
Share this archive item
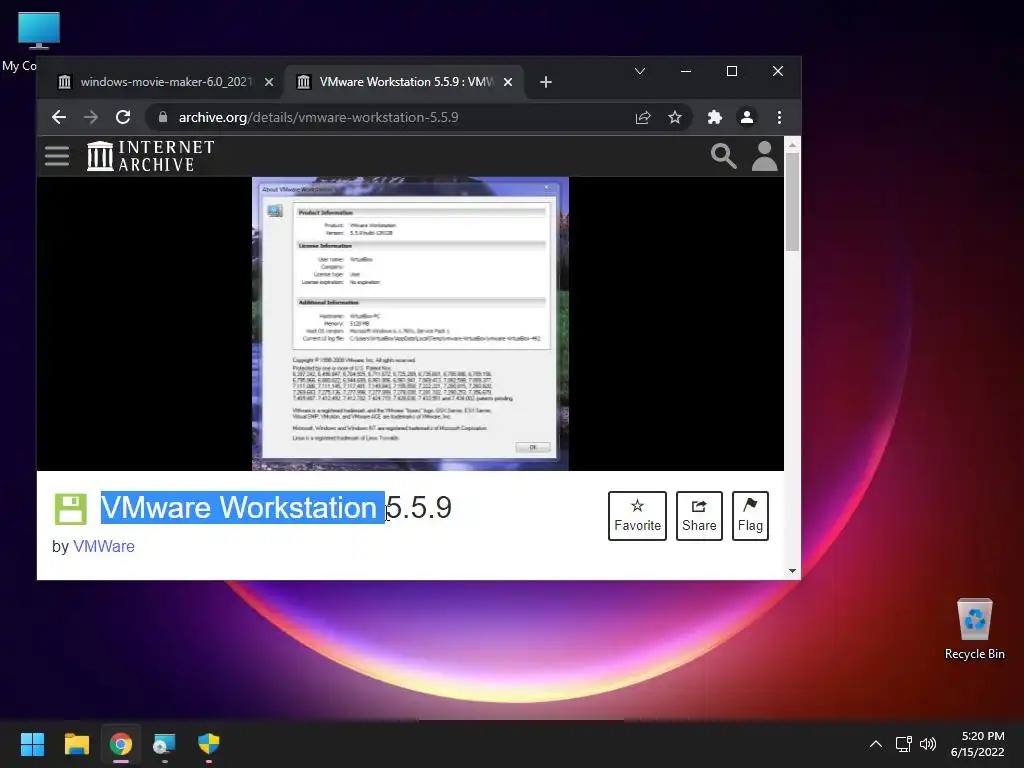click(x=699, y=516)
